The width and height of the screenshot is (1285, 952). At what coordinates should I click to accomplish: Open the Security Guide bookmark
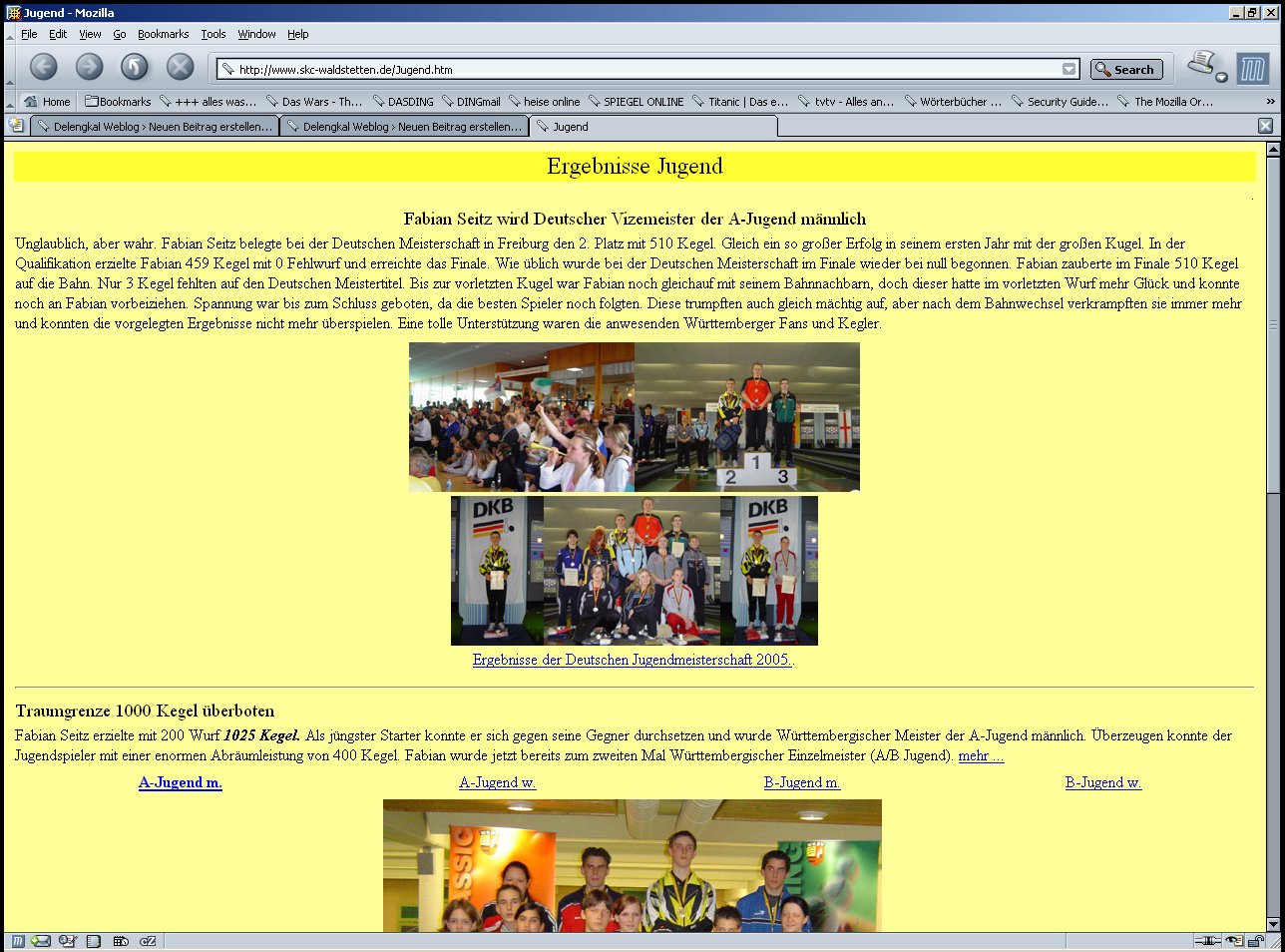tap(1060, 102)
